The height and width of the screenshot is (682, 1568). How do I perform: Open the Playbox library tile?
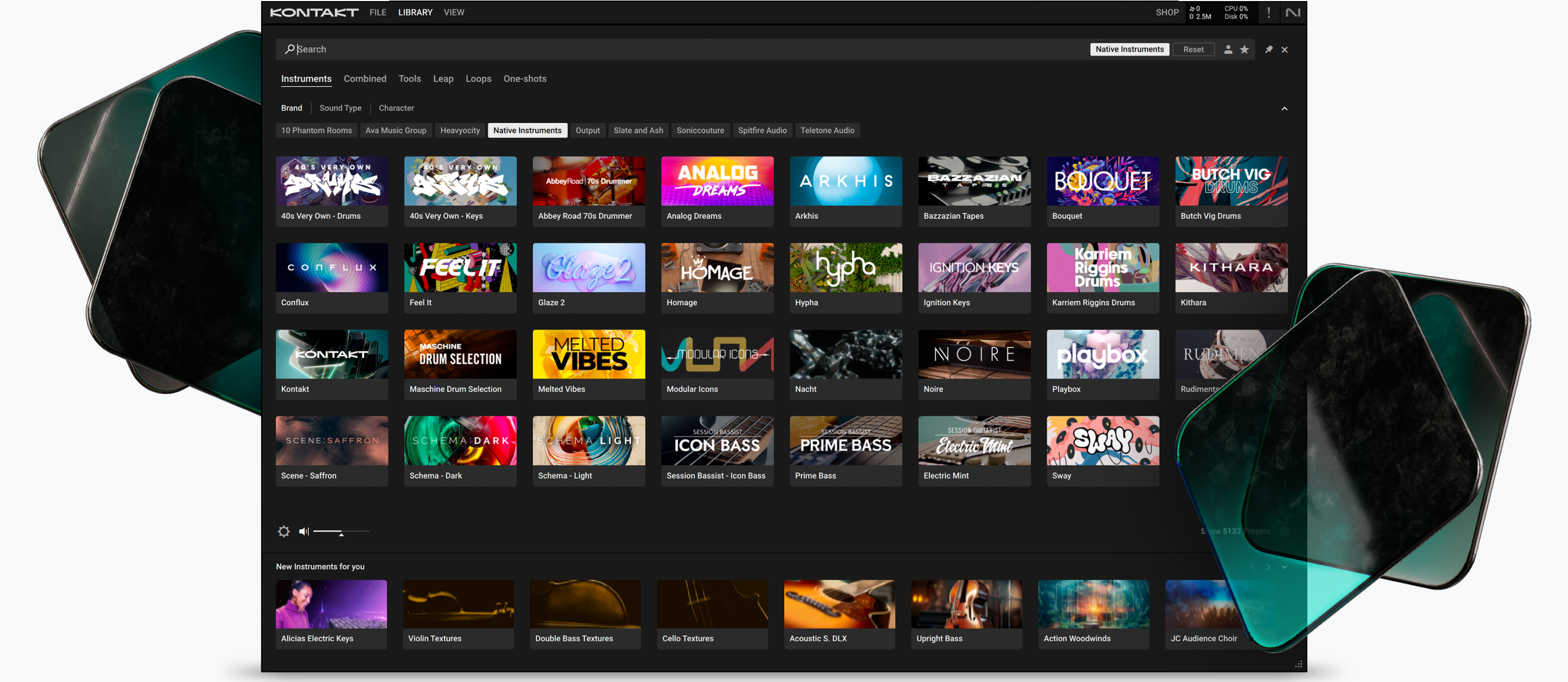1102,364
